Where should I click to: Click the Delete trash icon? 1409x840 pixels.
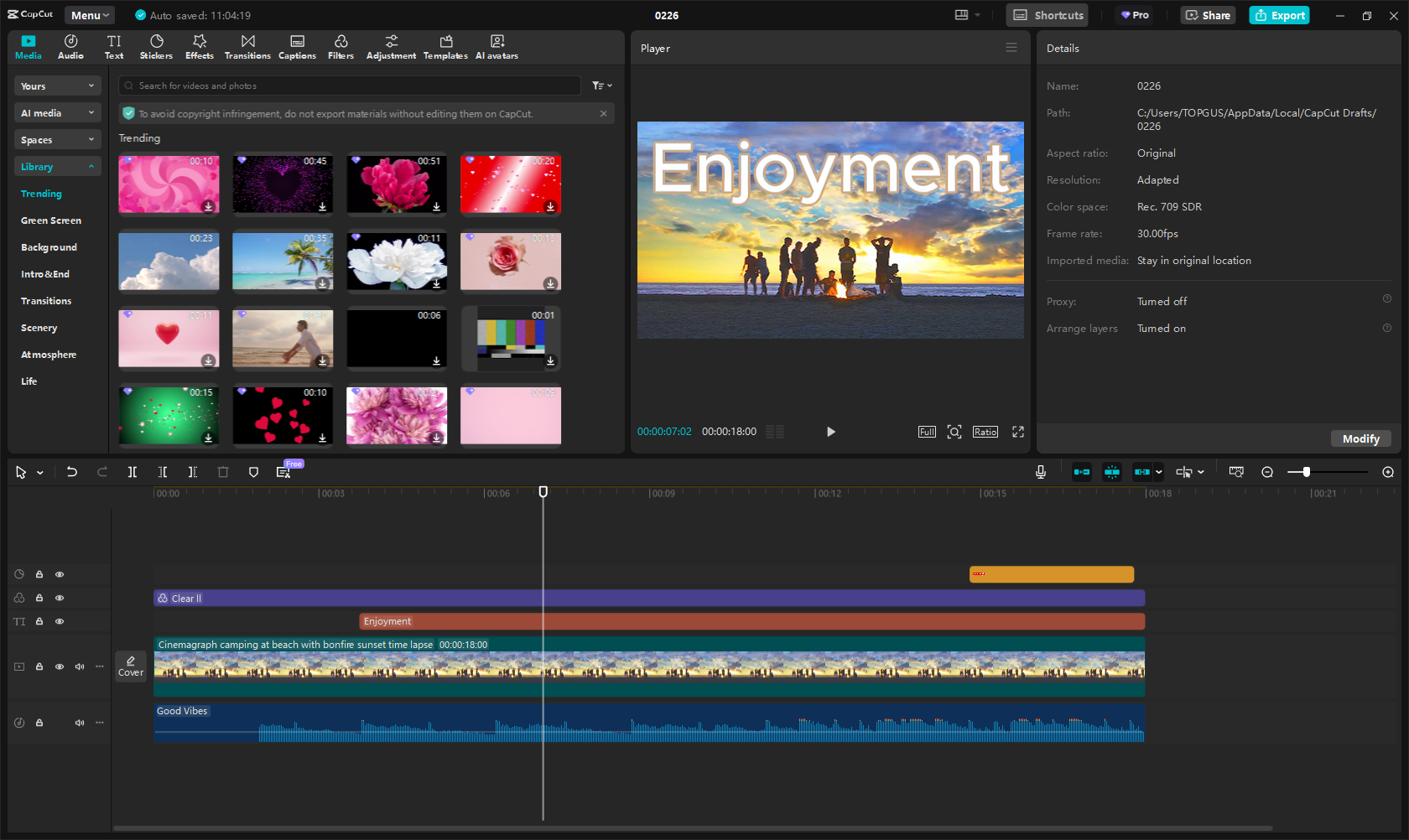pyautogui.click(x=223, y=472)
